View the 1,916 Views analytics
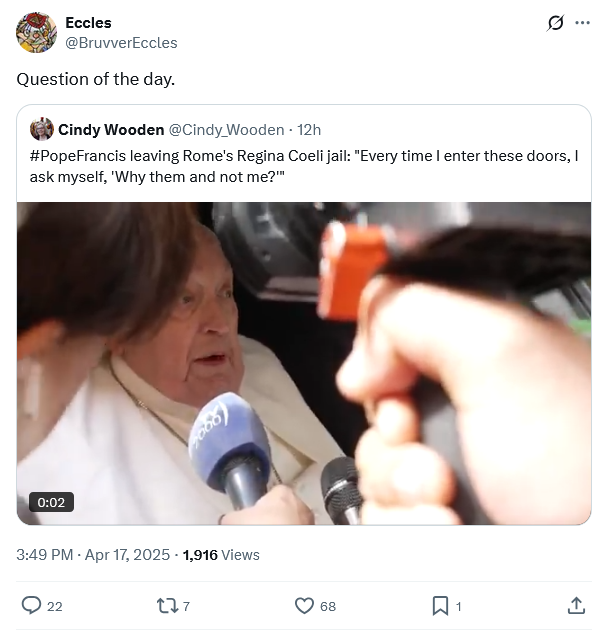Image resolution: width=609 pixels, height=630 pixels. point(221,554)
